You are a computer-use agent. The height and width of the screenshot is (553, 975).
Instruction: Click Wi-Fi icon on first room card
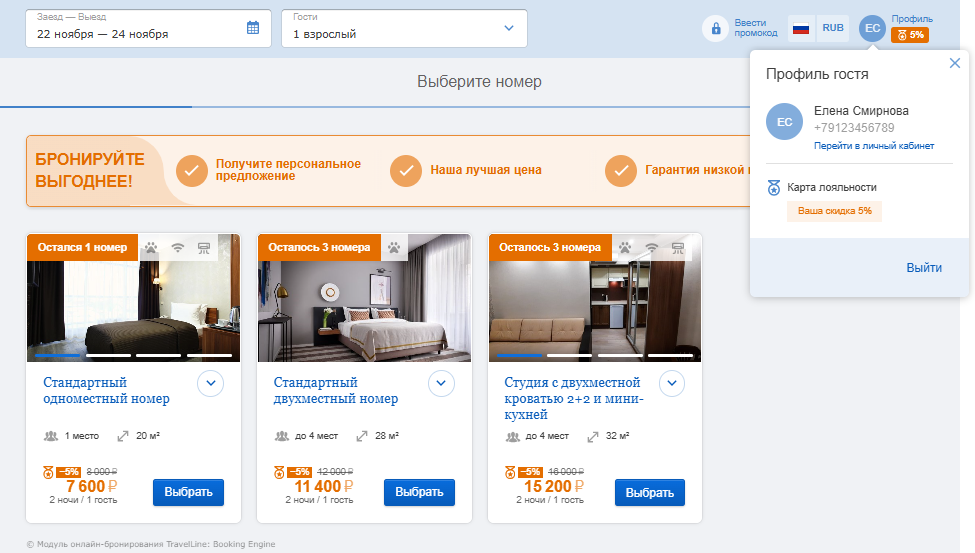tap(178, 248)
